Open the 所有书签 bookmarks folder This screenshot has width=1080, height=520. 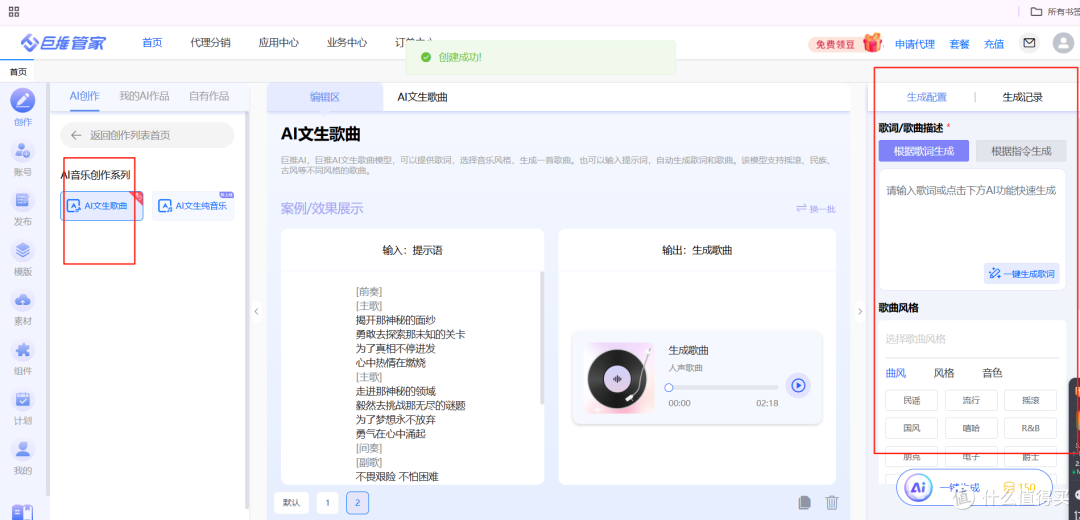tap(1055, 11)
